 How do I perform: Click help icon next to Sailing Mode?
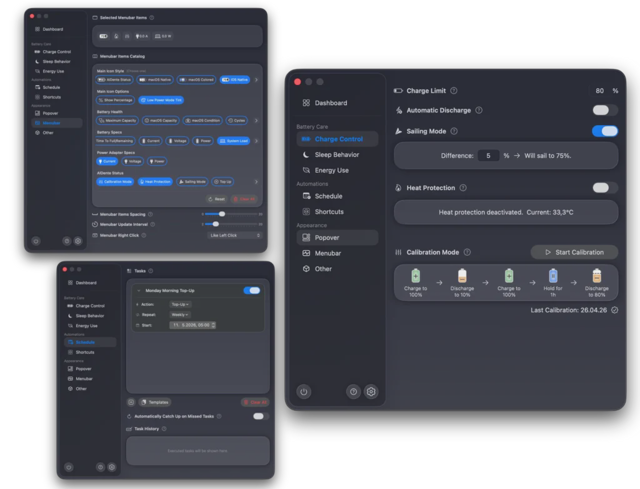point(454,131)
